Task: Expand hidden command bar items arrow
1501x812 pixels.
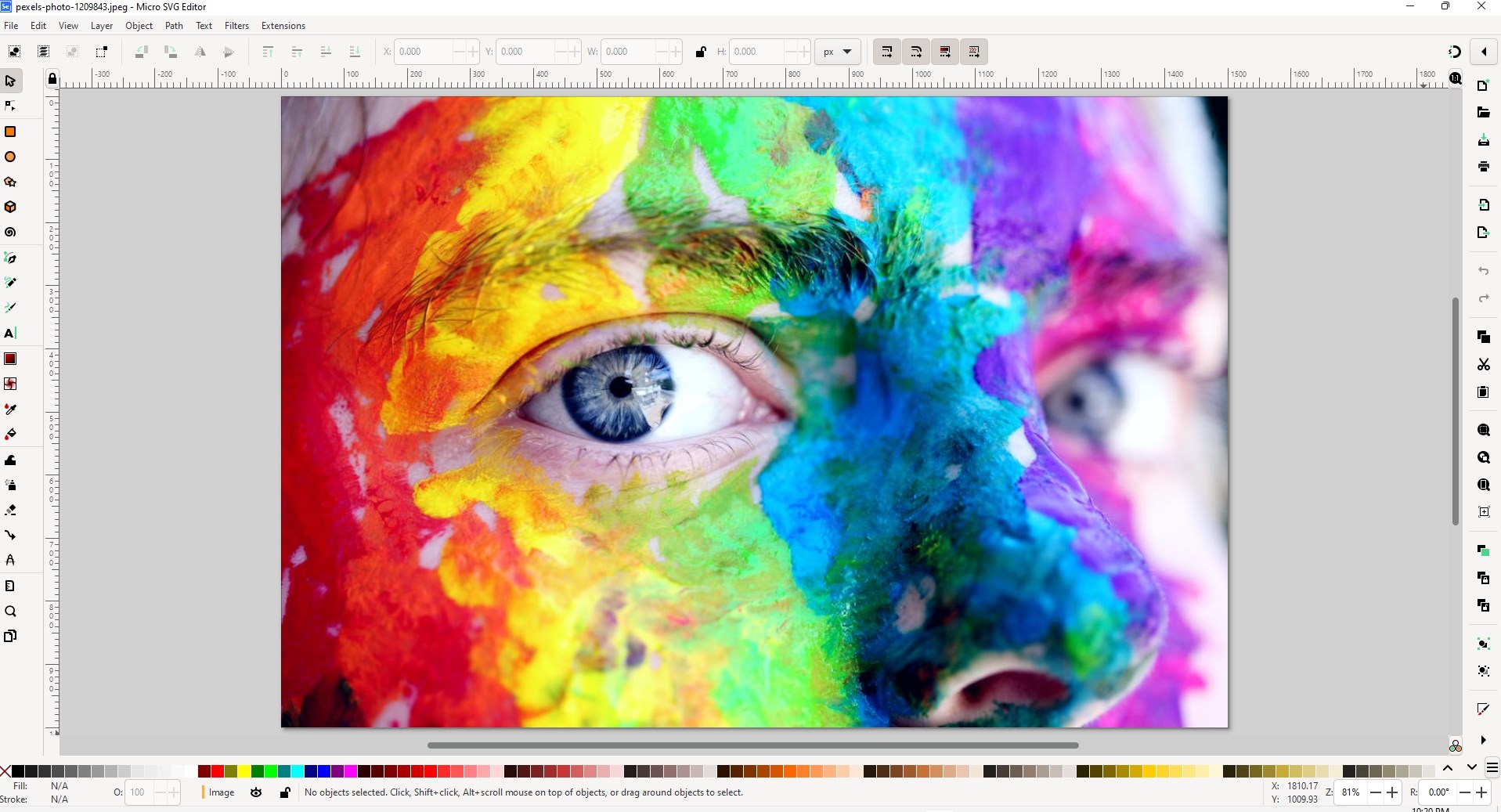Action: [x=1483, y=740]
